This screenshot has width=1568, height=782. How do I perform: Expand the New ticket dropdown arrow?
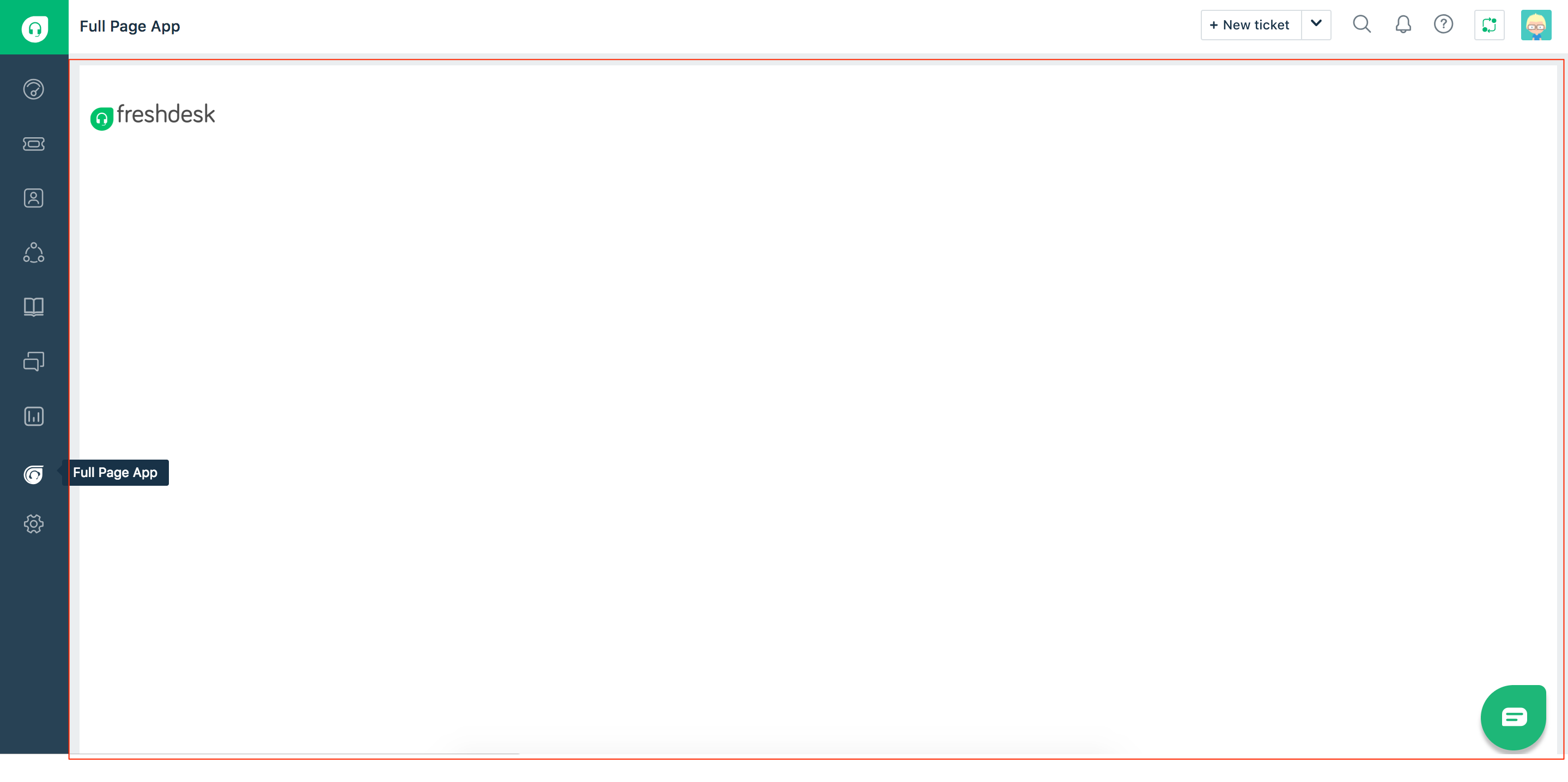[1318, 24]
